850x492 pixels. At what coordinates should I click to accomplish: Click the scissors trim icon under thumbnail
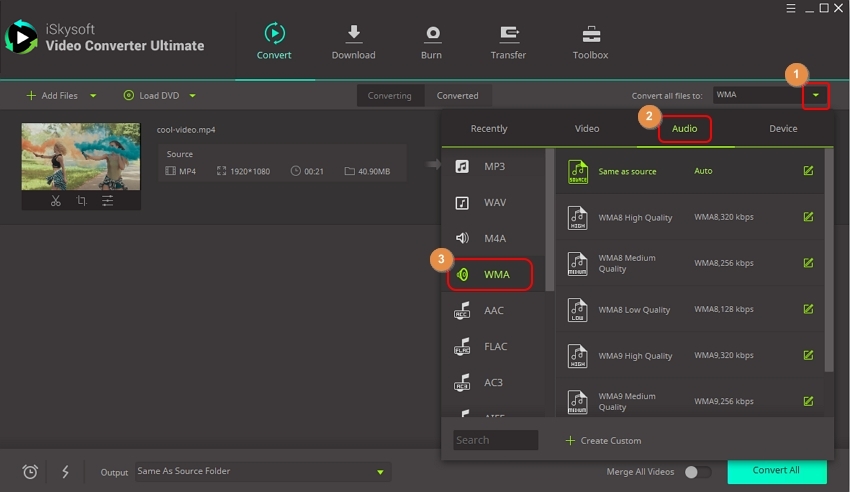(56, 201)
